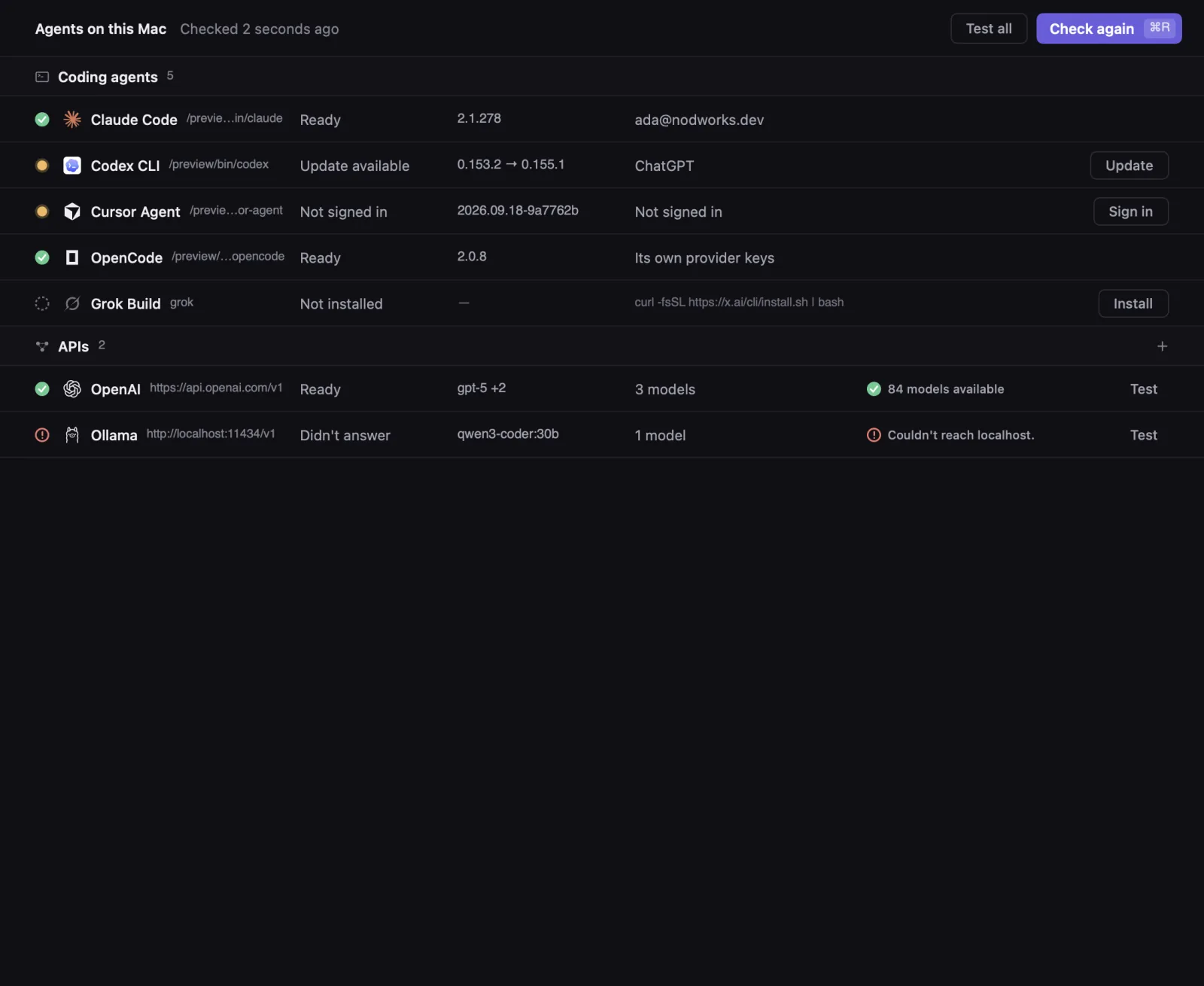Test the OpenAI API connection
Viewport: 1204px width, 986px height.
point(1143,389)
